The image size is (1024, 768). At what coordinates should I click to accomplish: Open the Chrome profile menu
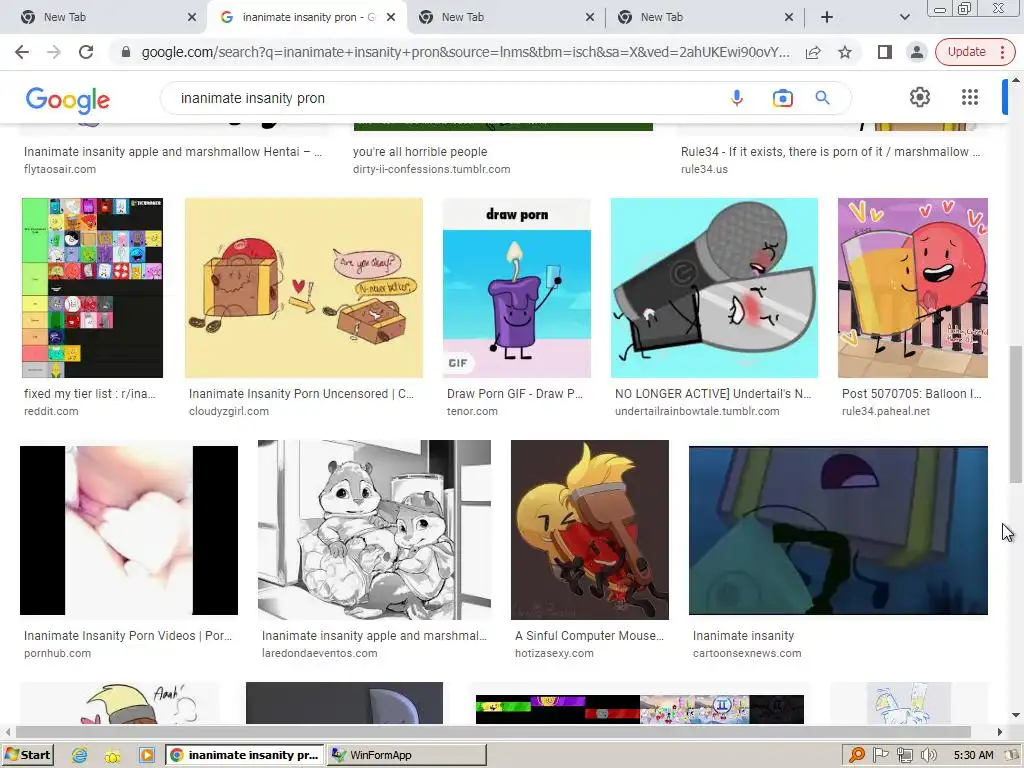(917, 52)
